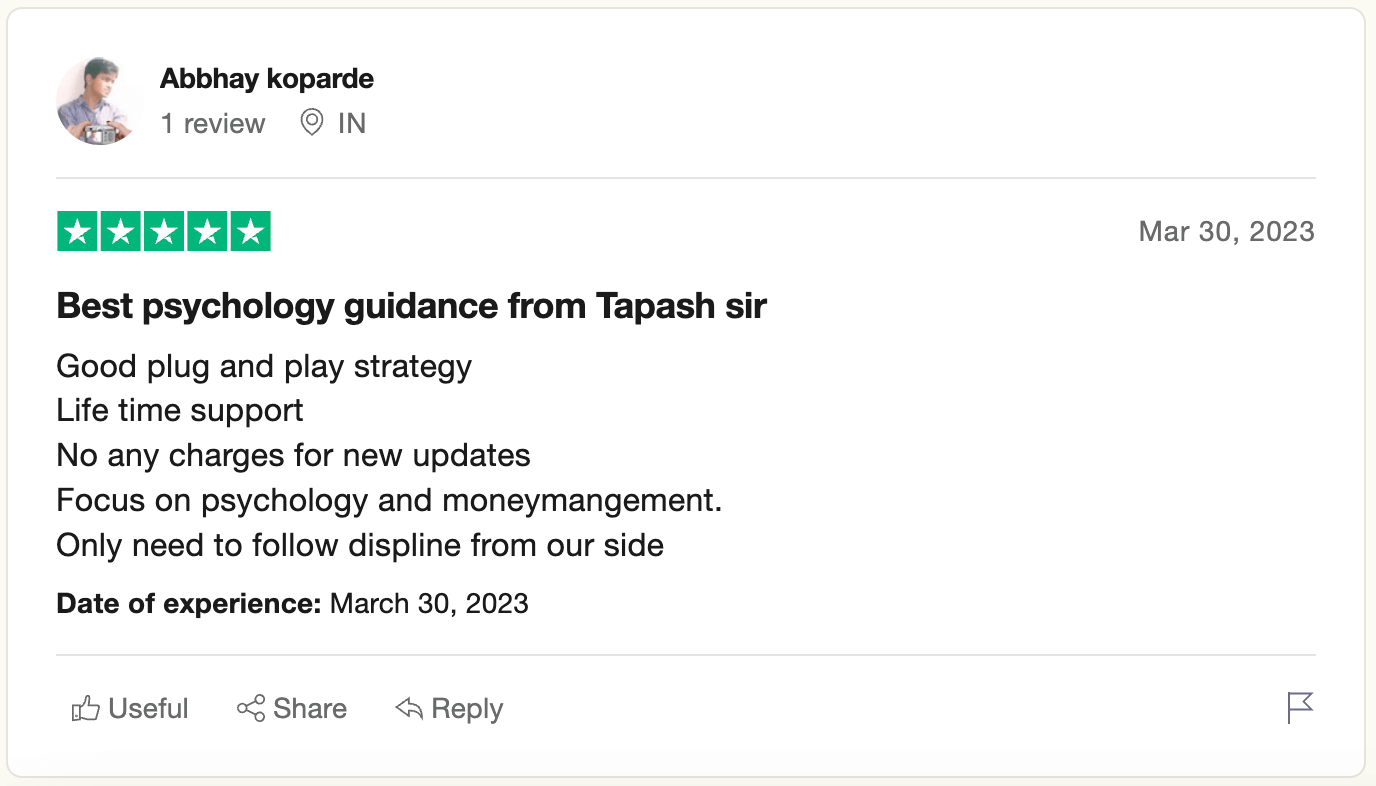Click the fourth green rating star

[207, 232]
